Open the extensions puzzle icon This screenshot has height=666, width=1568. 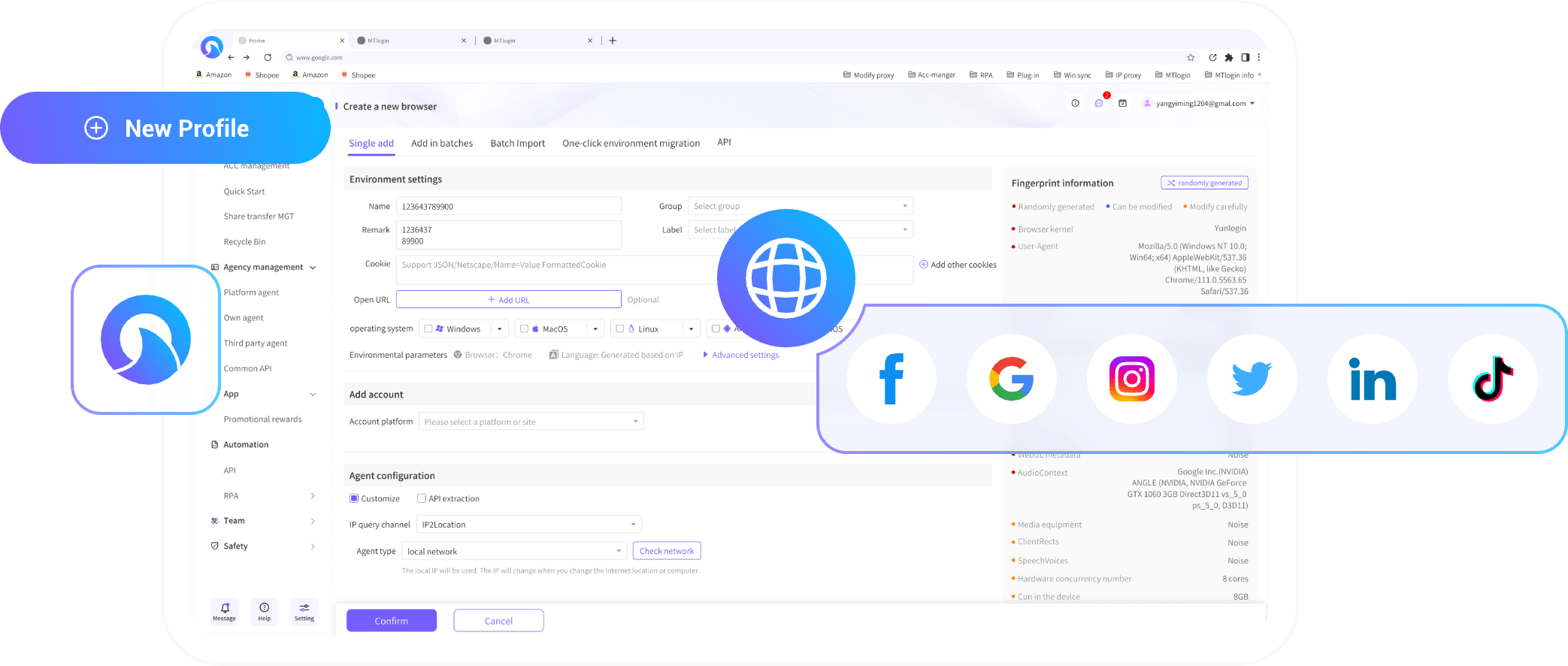(1229, 57)
